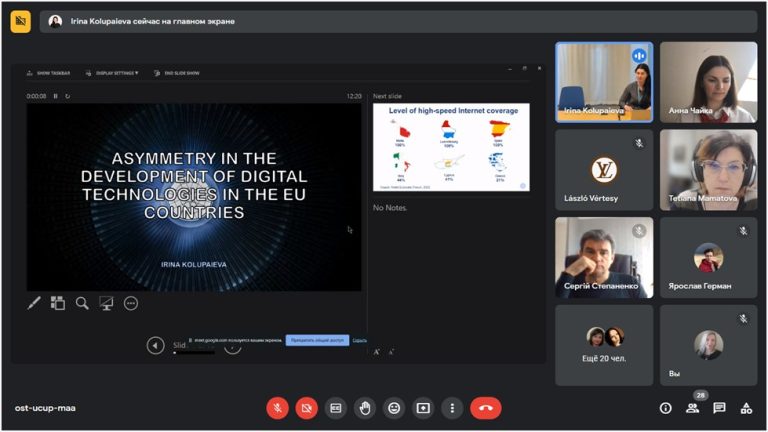Select Анна Чайка's video tile
Screen dimensions: 768x432
pos(708,82)
